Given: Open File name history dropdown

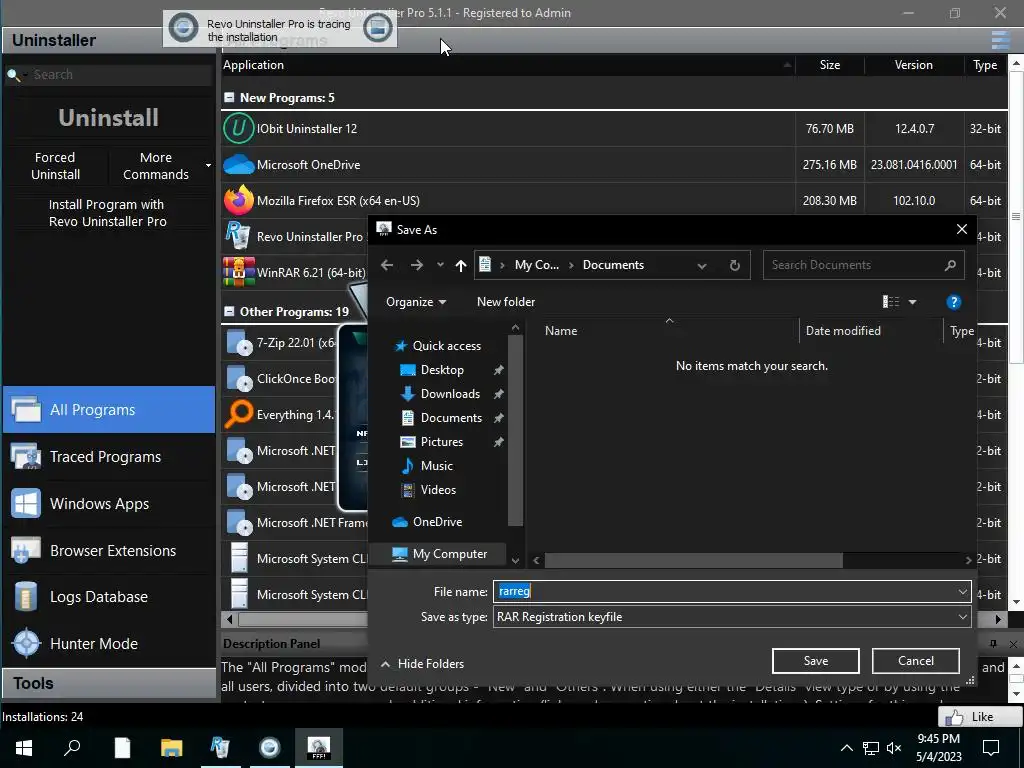Looking at the screenshot, I should point(962,592).
